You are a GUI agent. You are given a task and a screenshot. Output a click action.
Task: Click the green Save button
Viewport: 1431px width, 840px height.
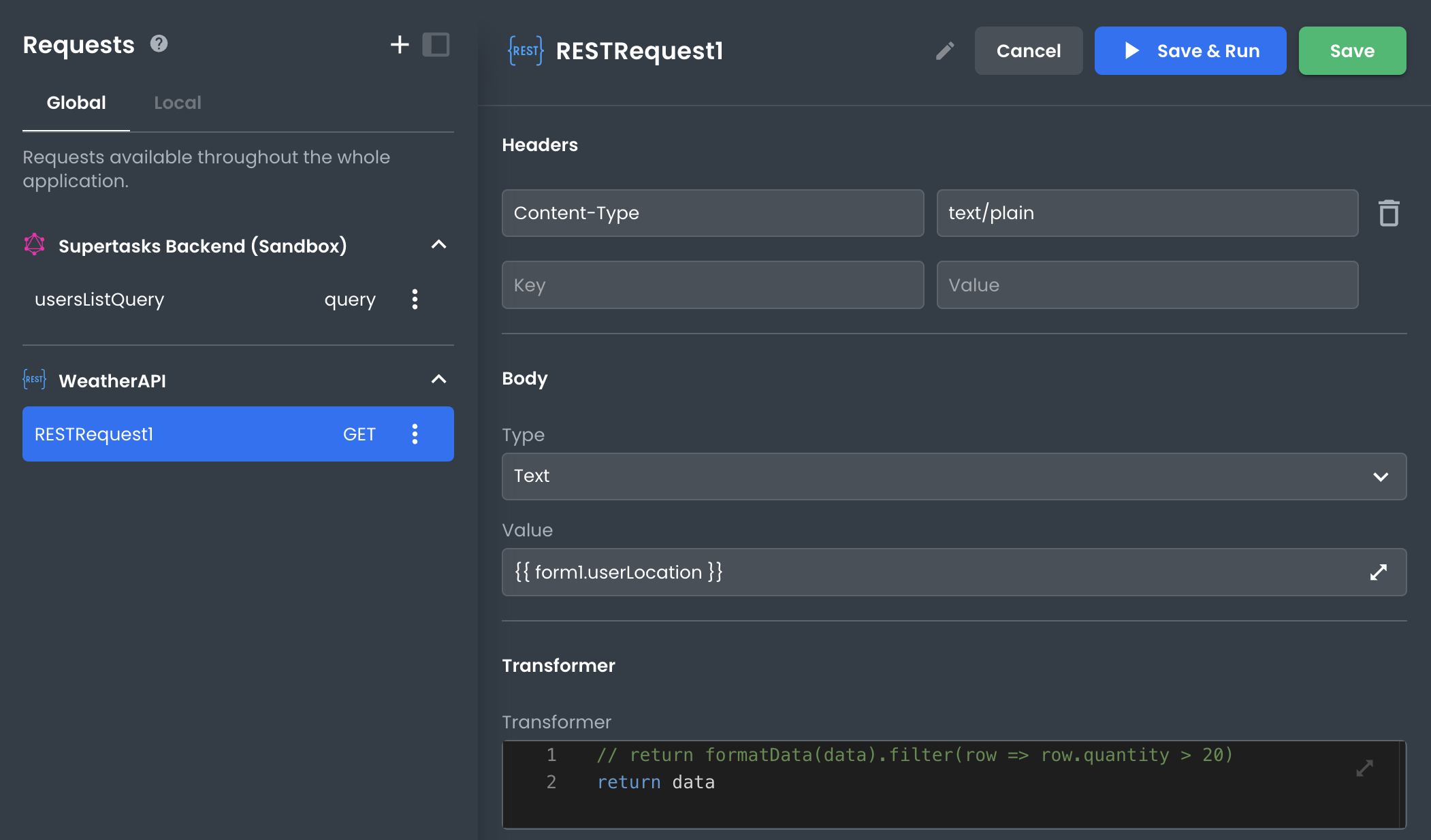coord(1351,51)
